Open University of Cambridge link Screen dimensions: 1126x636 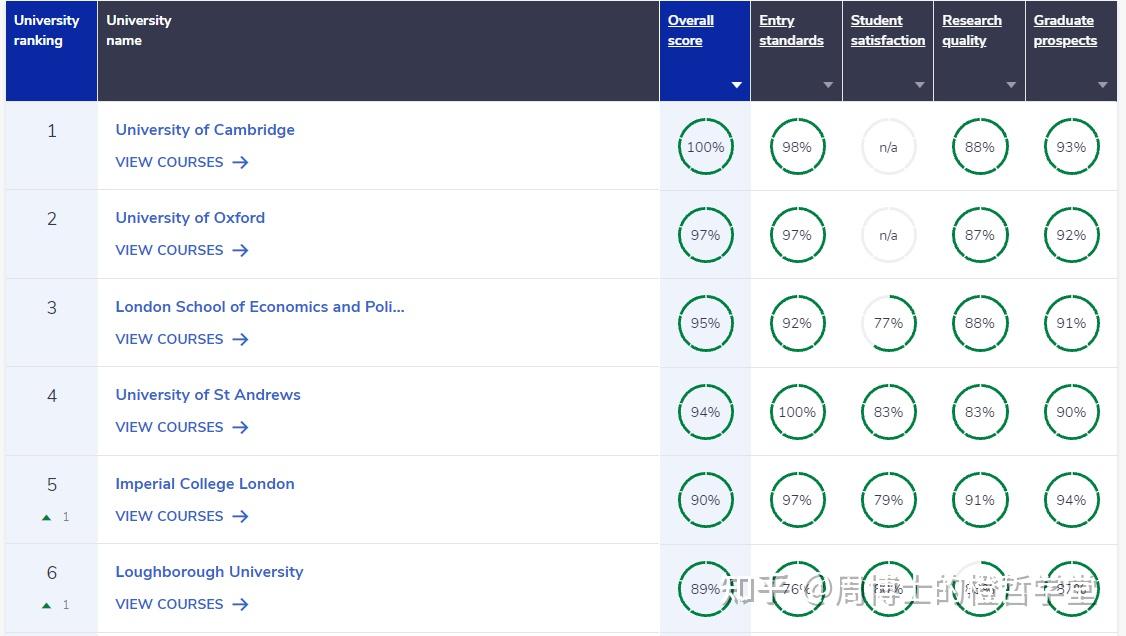[x=205, y=130]
